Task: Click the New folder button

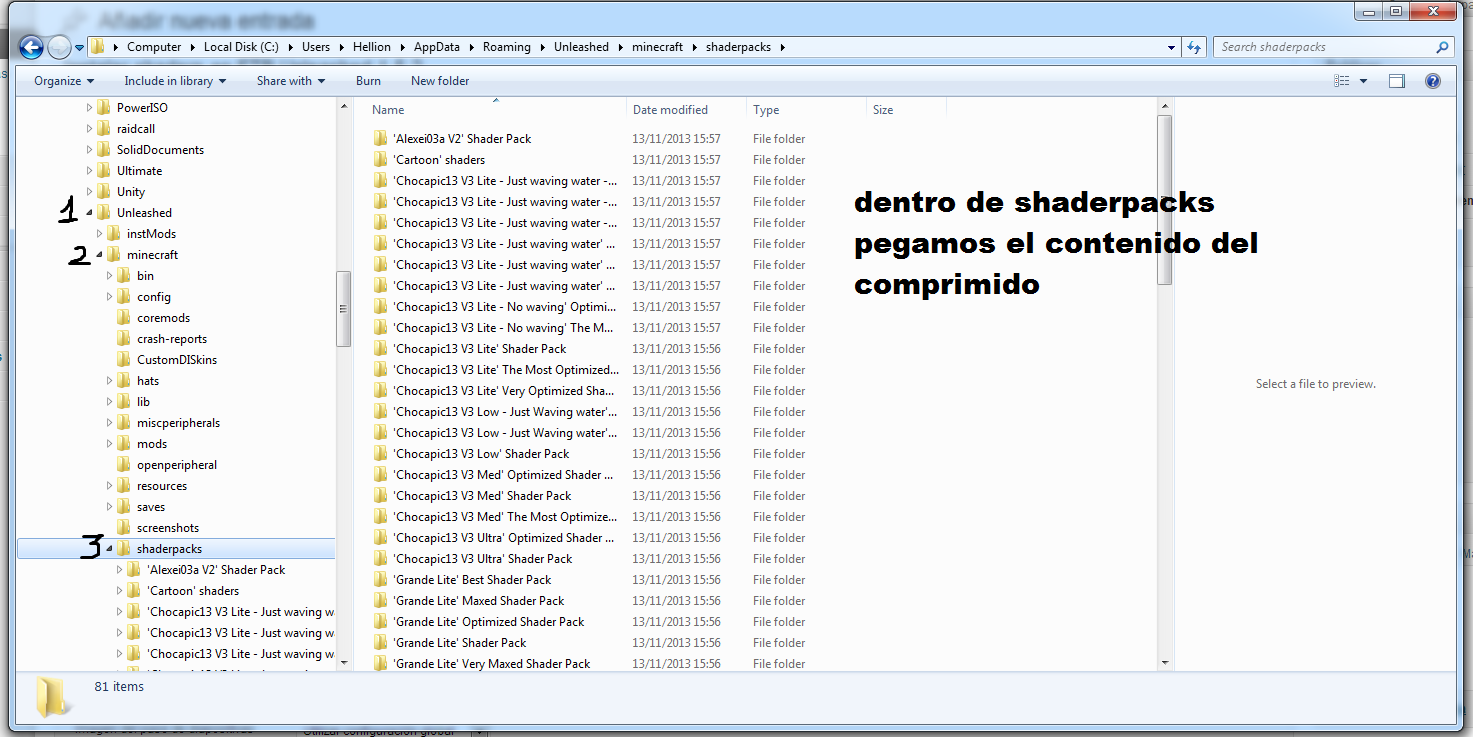Action: click(439, 81)
